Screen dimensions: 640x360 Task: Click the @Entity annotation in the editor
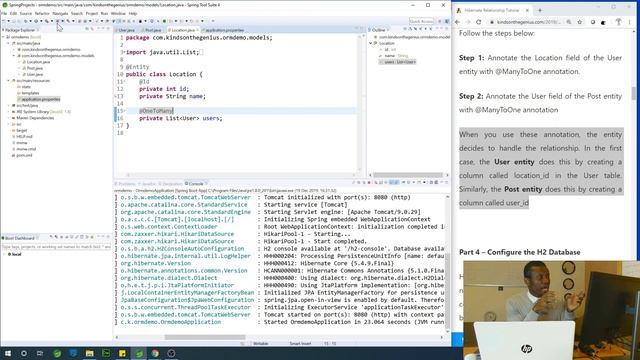click(138, 67)
